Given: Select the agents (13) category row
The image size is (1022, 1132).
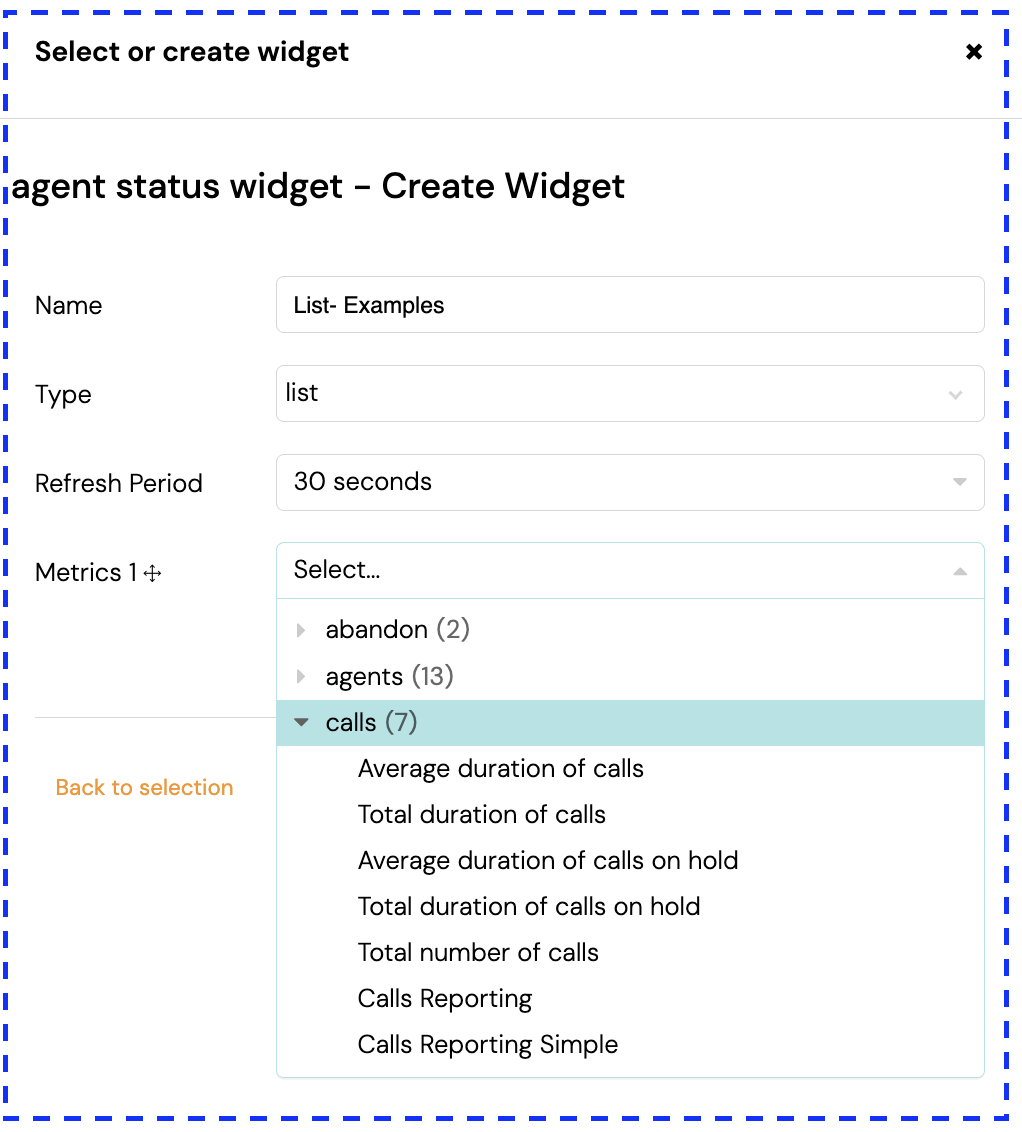Looking at the screenshot, I should tap(389, 677).
